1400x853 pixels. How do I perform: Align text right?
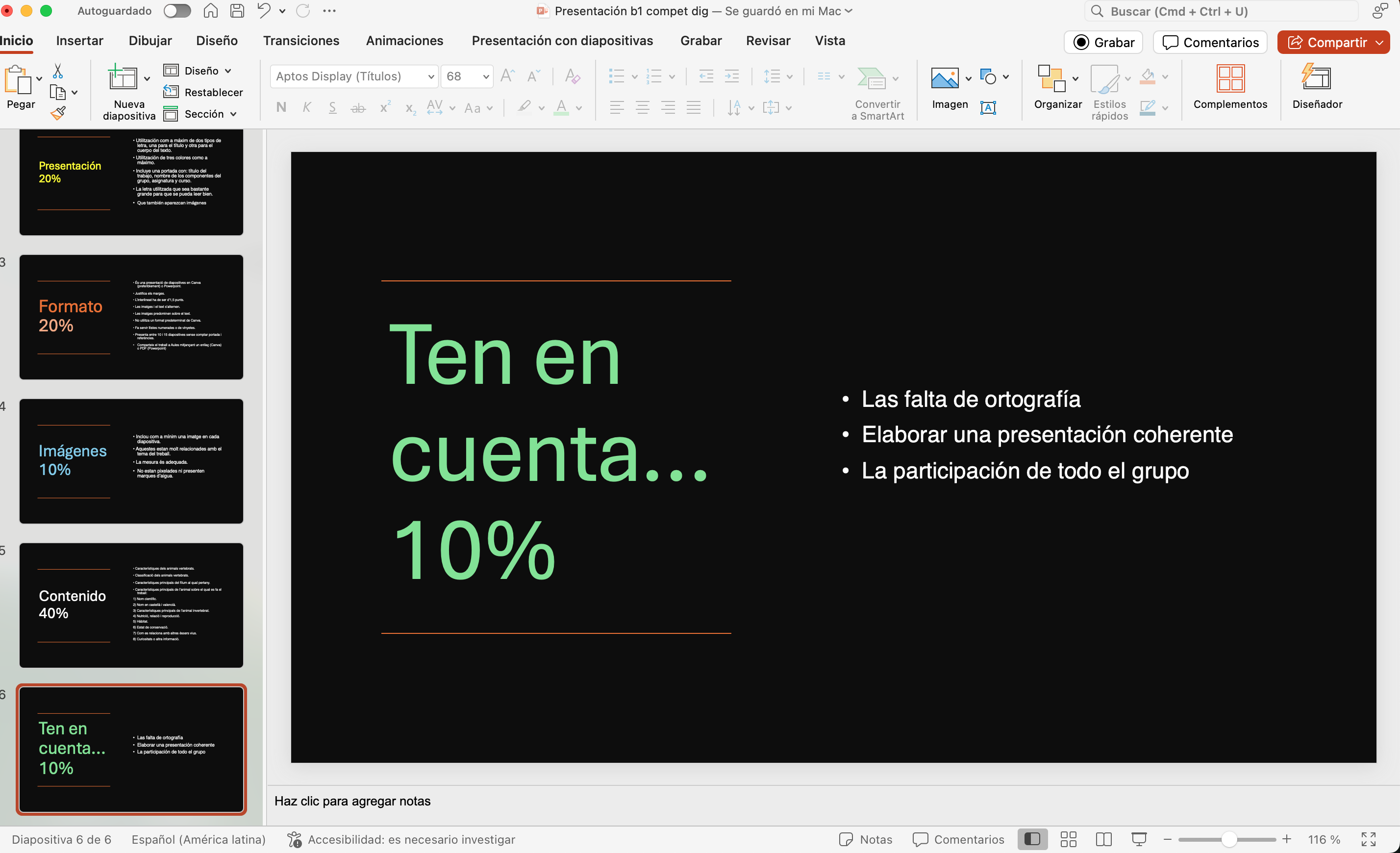point(668,107)
